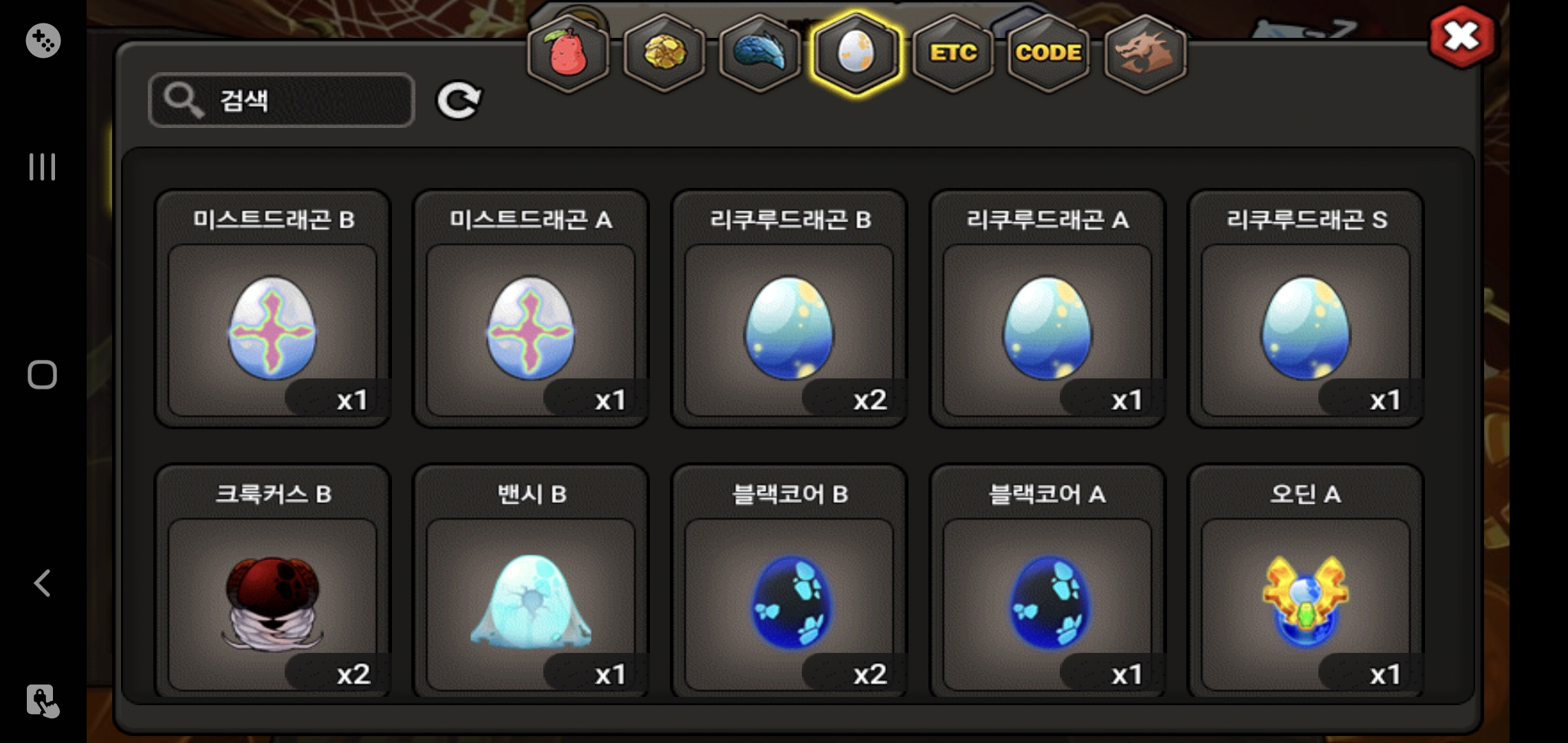Select the 미스트드래곤 A egg
Viewport: 1568px width, 743px height.
[x=531, y=308]
